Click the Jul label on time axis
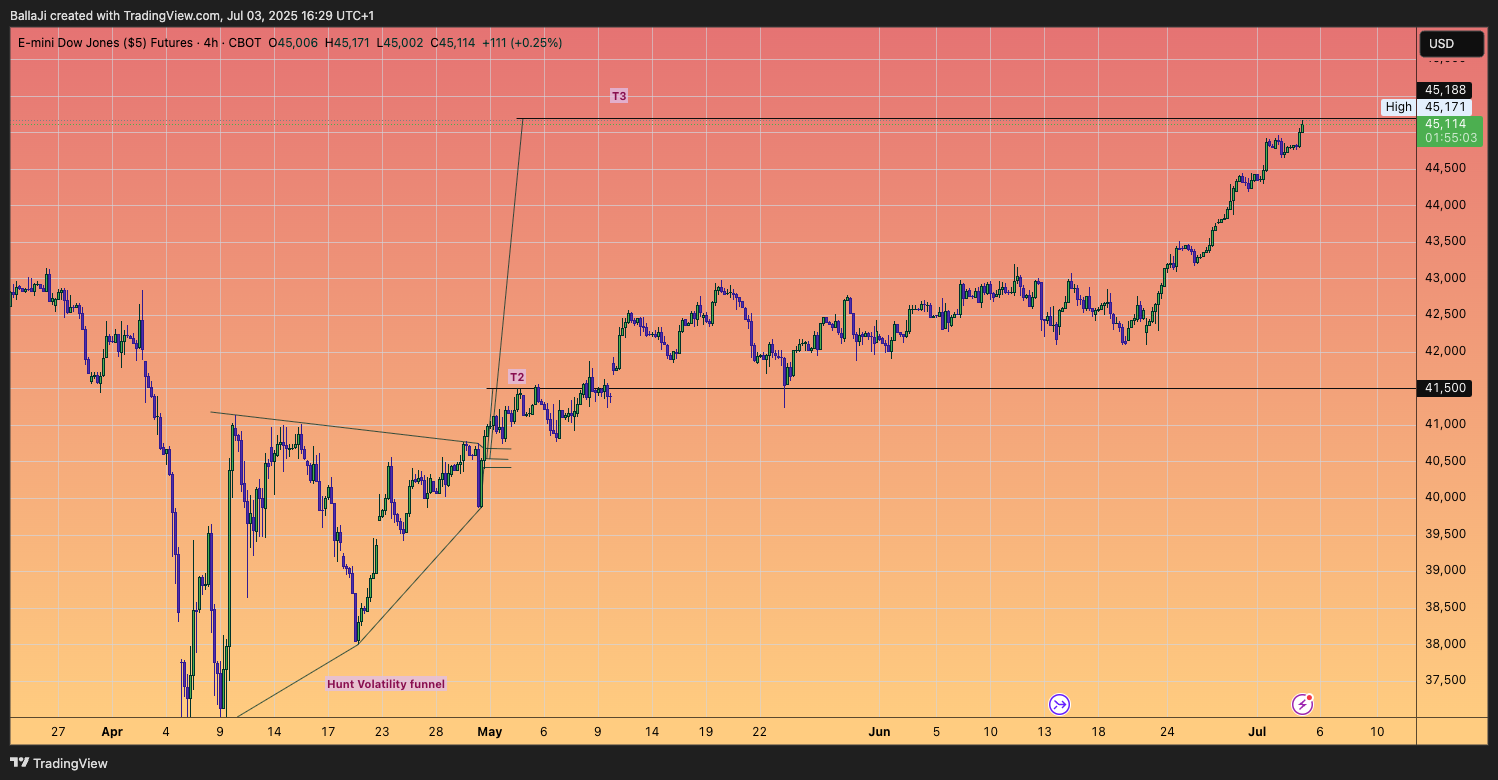The image size is (1498, 780). [x=1257, y=732]
